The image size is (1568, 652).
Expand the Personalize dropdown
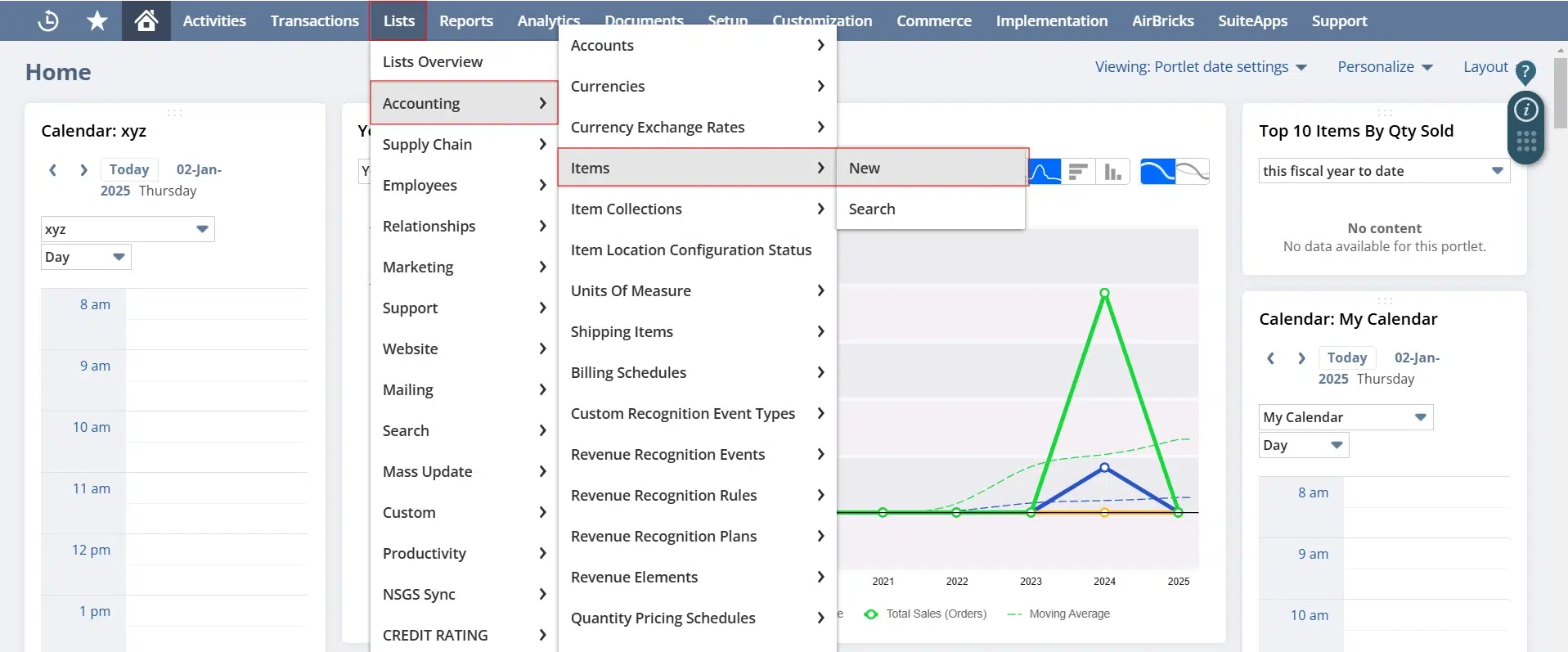(x=1385, y=67)
